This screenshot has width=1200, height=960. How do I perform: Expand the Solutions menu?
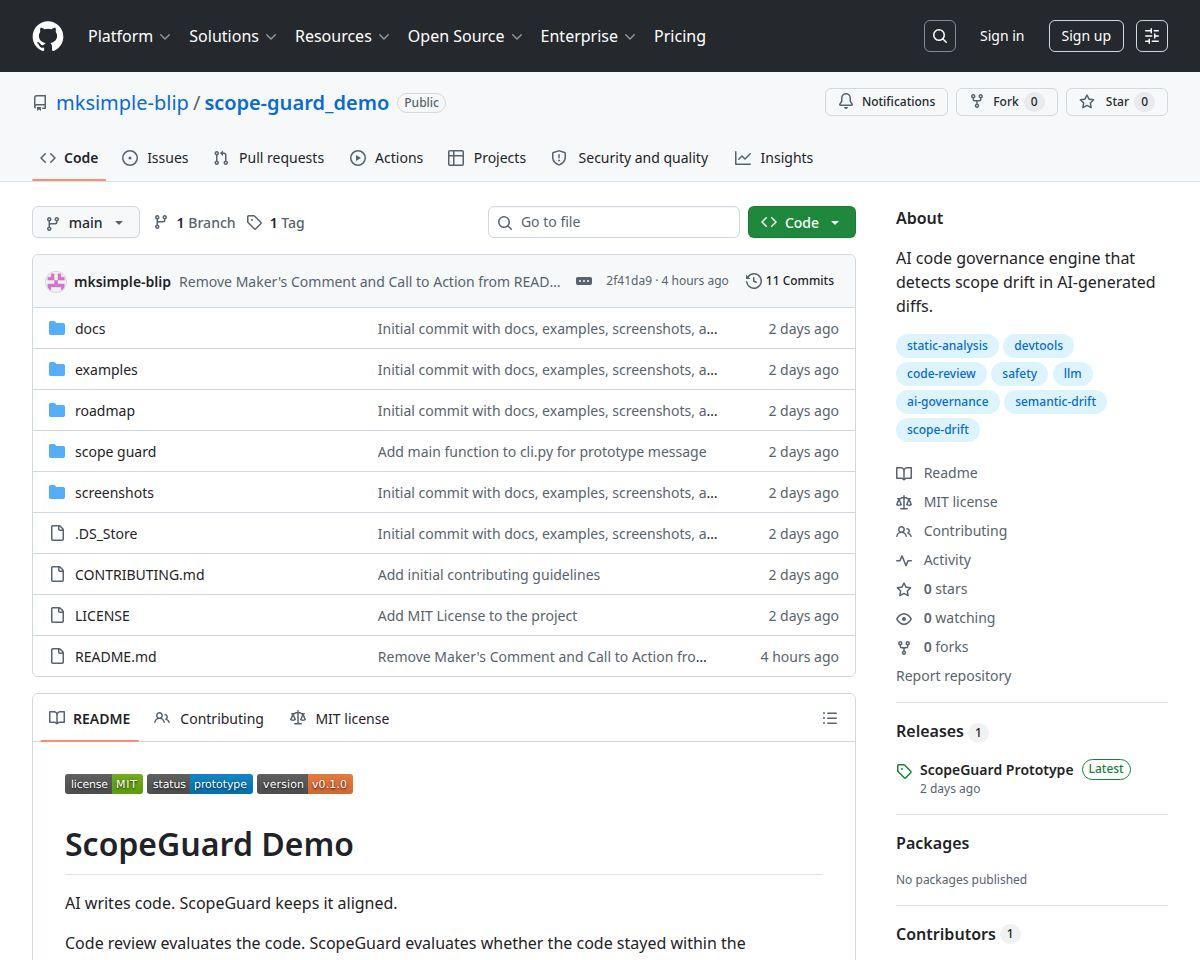tap(232, 36)
